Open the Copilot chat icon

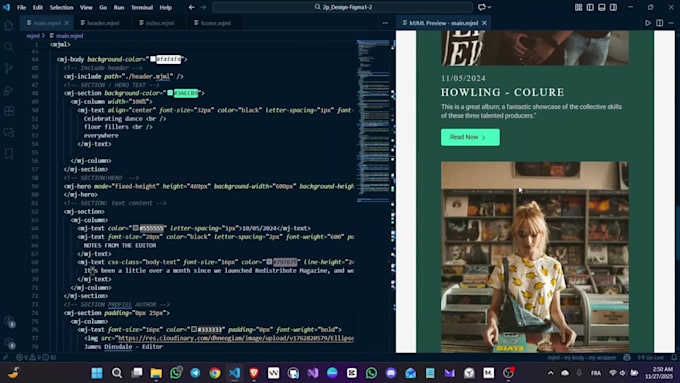[x=481, y=7]
